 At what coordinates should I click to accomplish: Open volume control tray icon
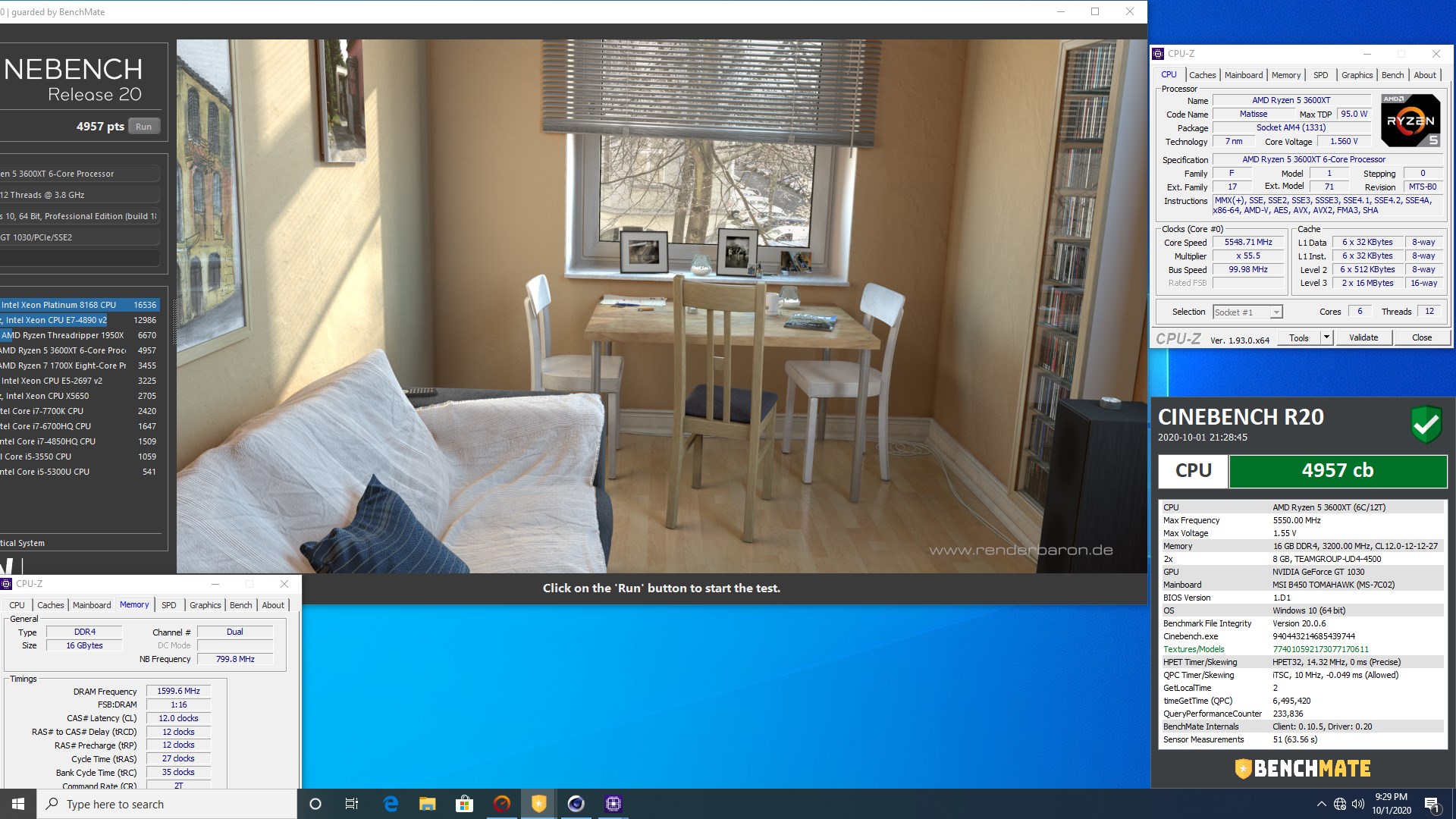1357,804
